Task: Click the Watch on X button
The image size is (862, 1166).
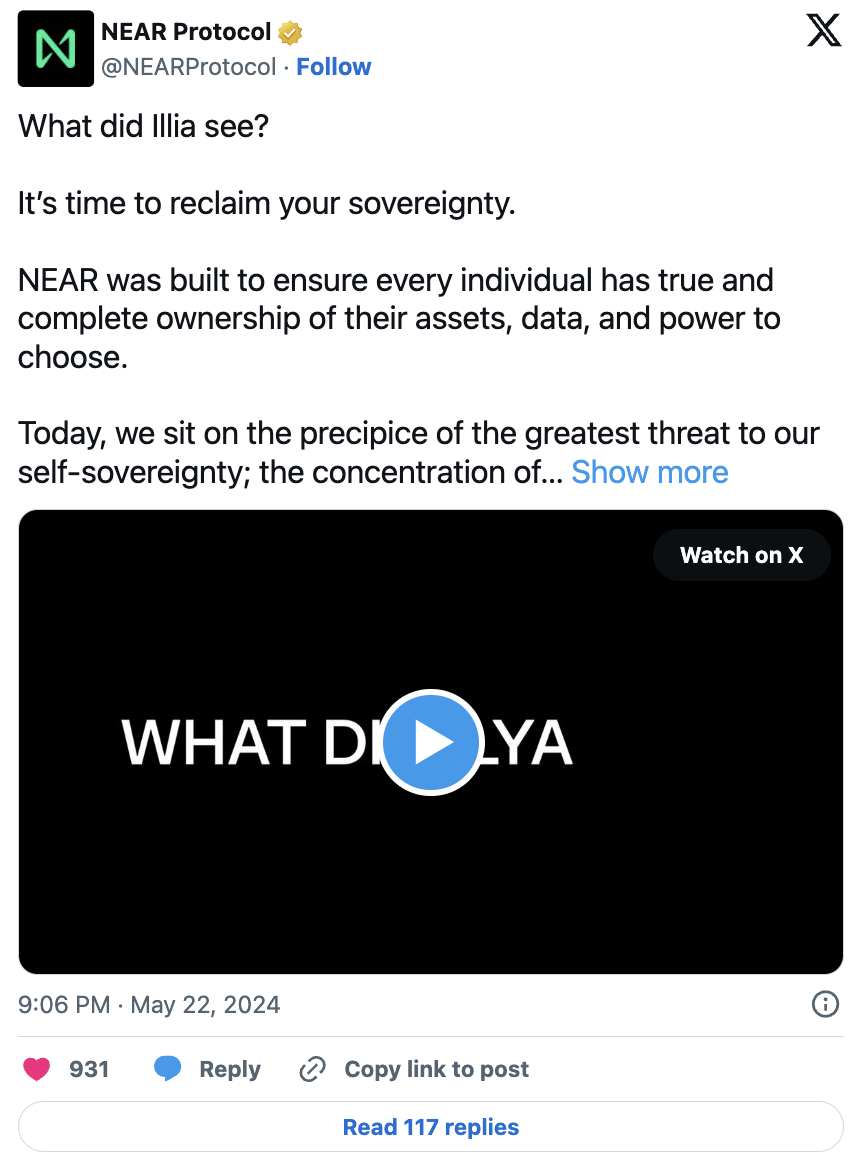Action: (741, 555)
